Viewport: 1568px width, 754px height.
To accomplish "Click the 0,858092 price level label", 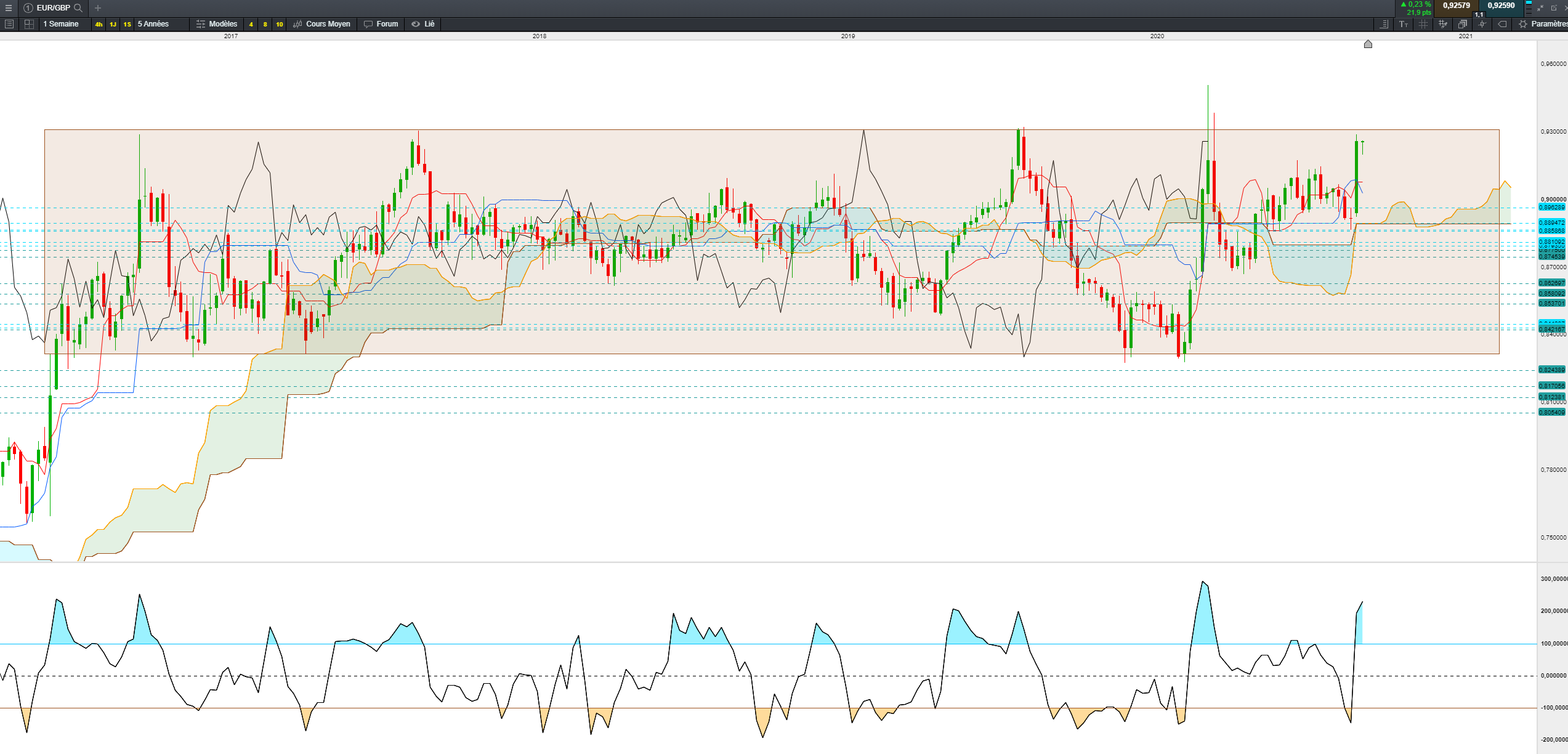I will (1552, 294).
